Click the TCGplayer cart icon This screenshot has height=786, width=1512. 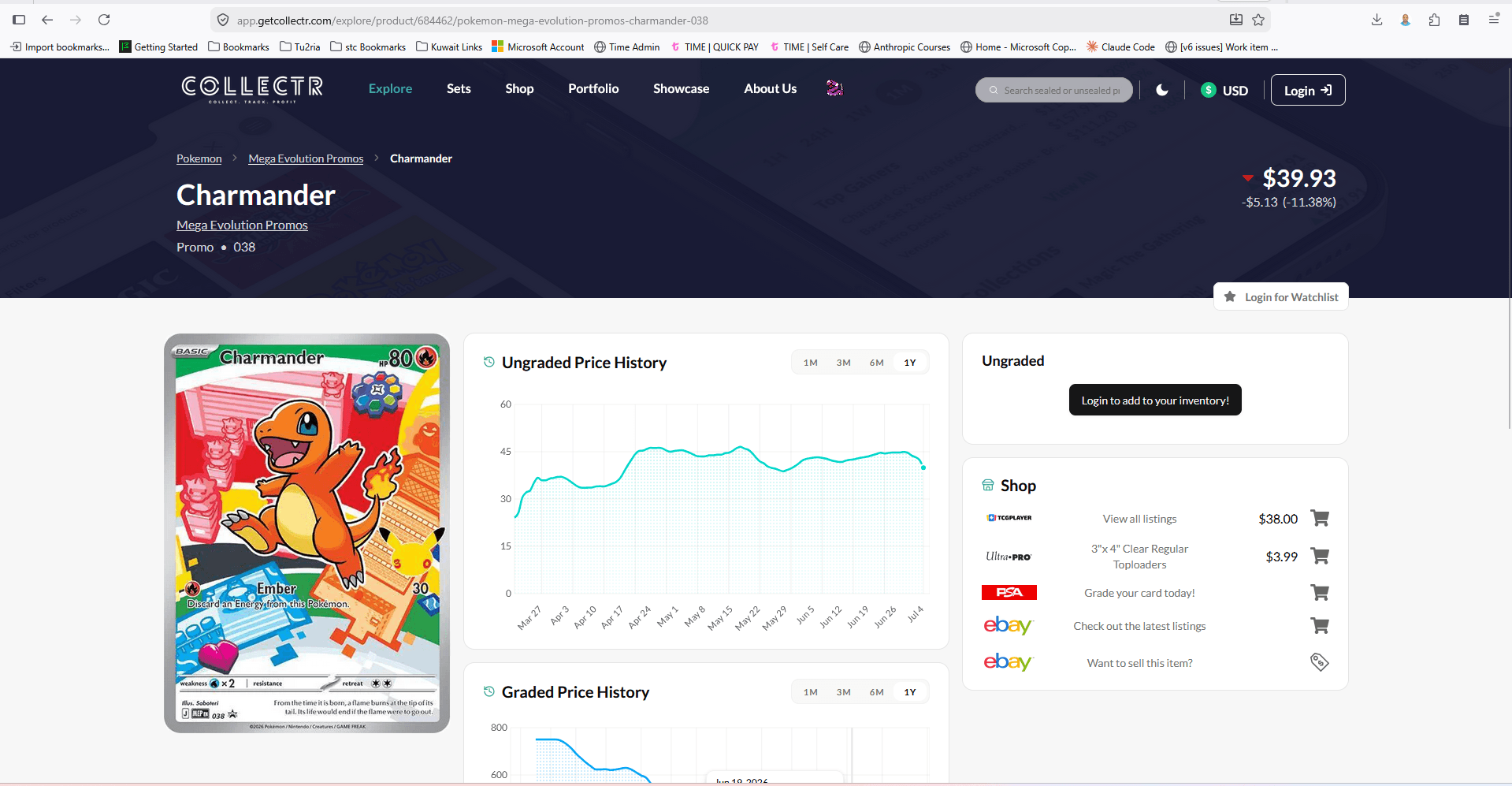tap(1320, 518)
